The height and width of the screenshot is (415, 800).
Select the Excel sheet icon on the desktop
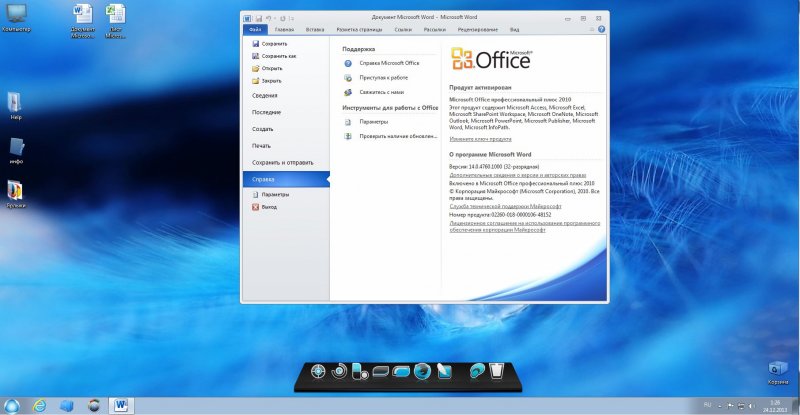115,21
